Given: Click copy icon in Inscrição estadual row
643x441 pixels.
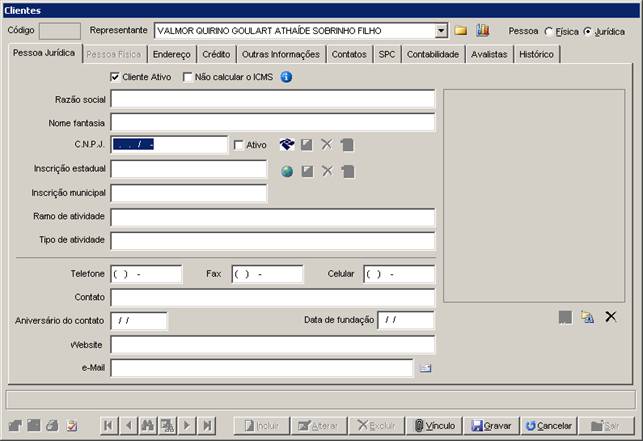Looking at the screenshot, I should tap(348, 171).
